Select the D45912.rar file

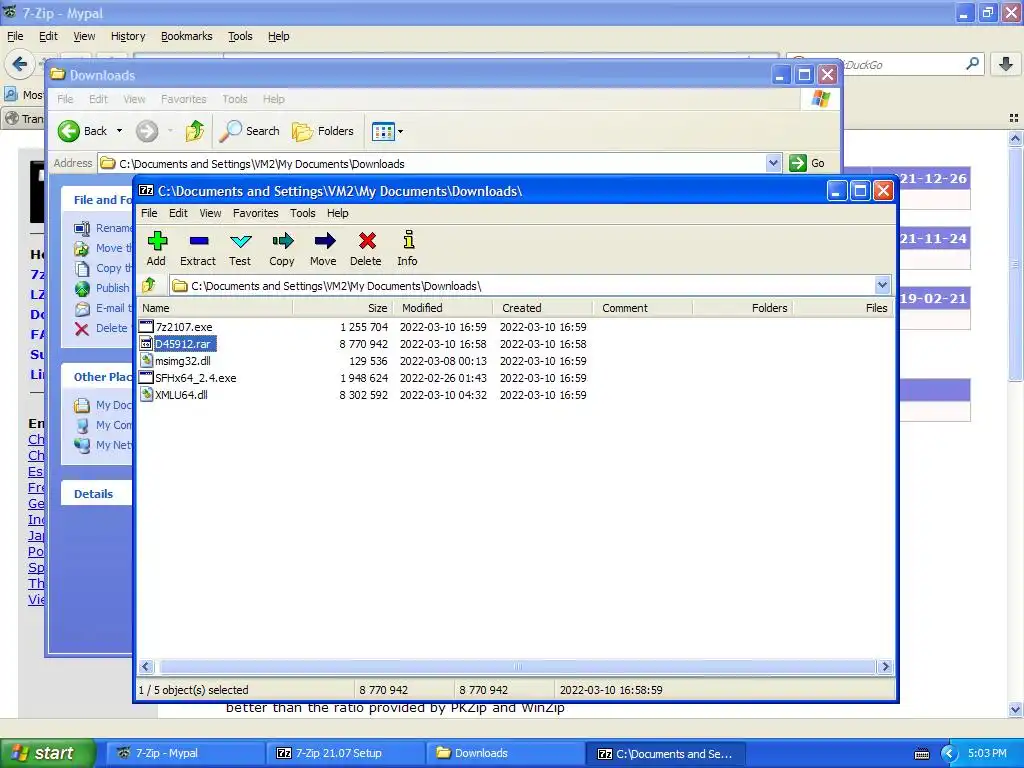click(x=182, y=344)
